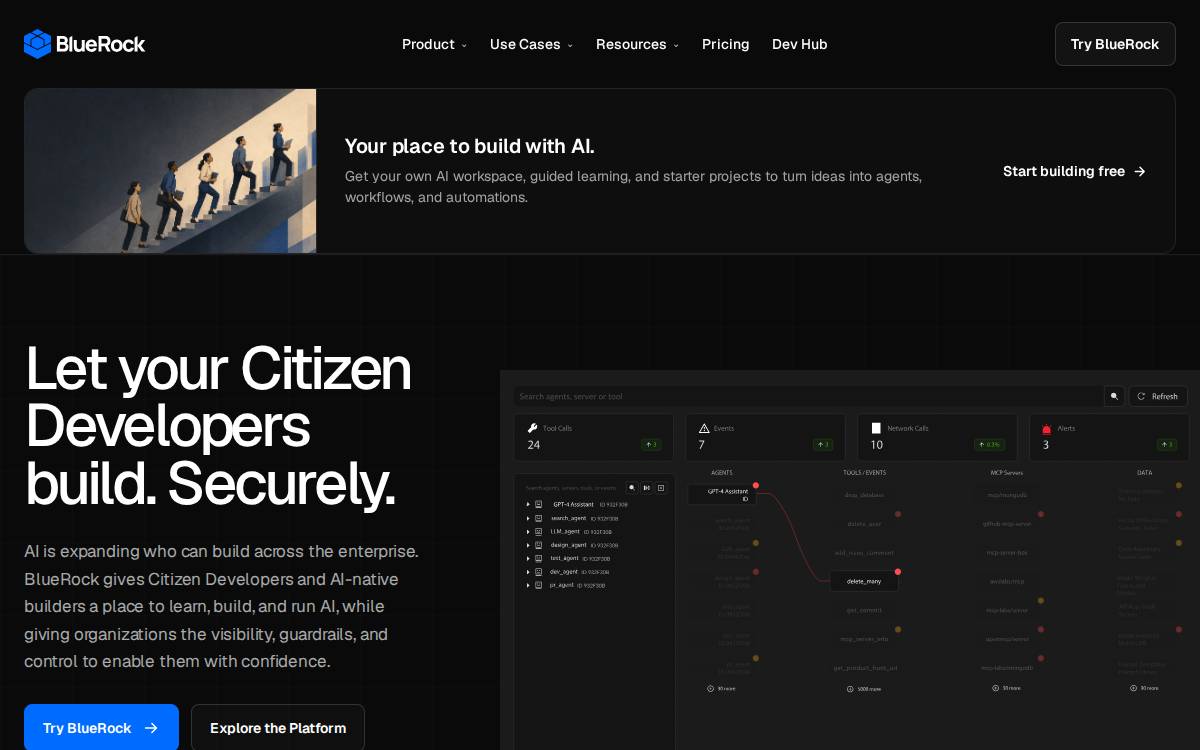Click the Start building free link
Viewport: 1200px width, 750px height.
(x=1074, y=171)
